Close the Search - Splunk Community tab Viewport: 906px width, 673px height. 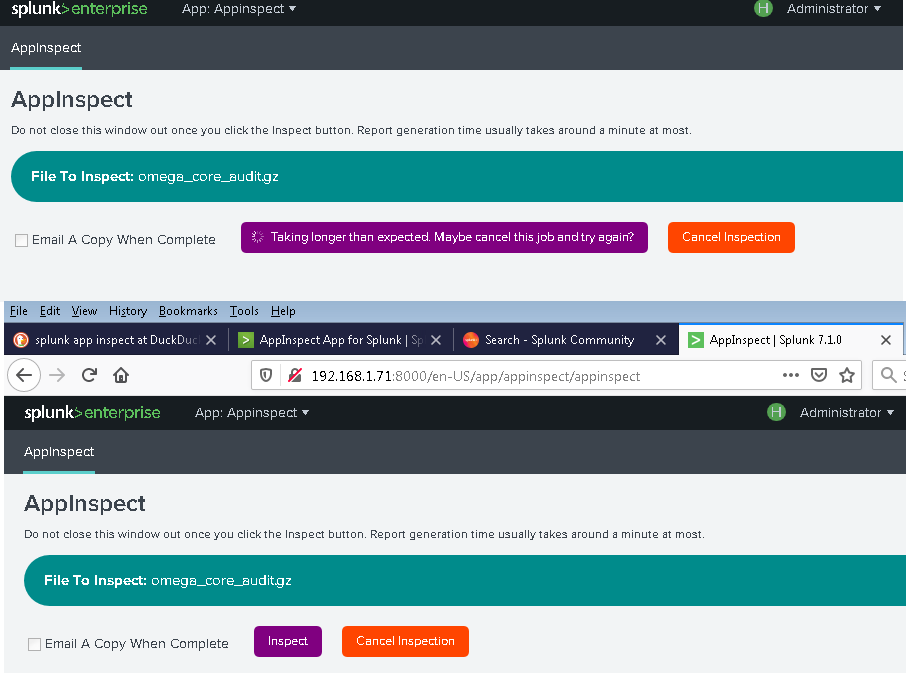coord(661,340)
